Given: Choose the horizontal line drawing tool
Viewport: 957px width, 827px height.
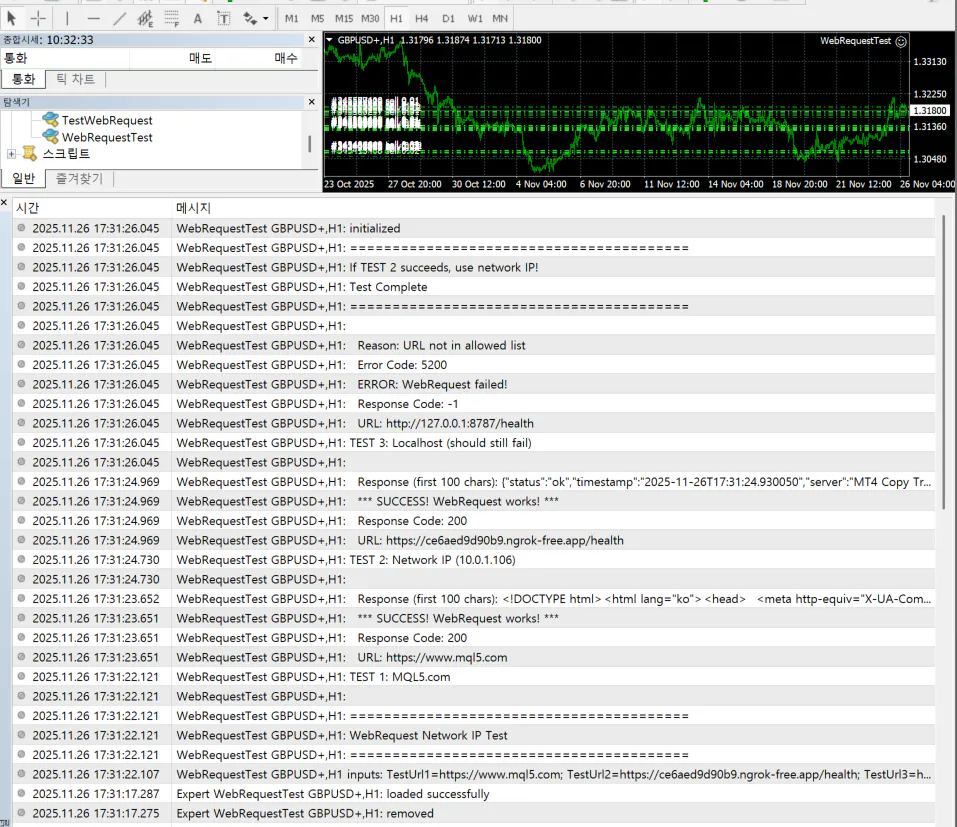Looking at the screenshot, I should (93, 18).
